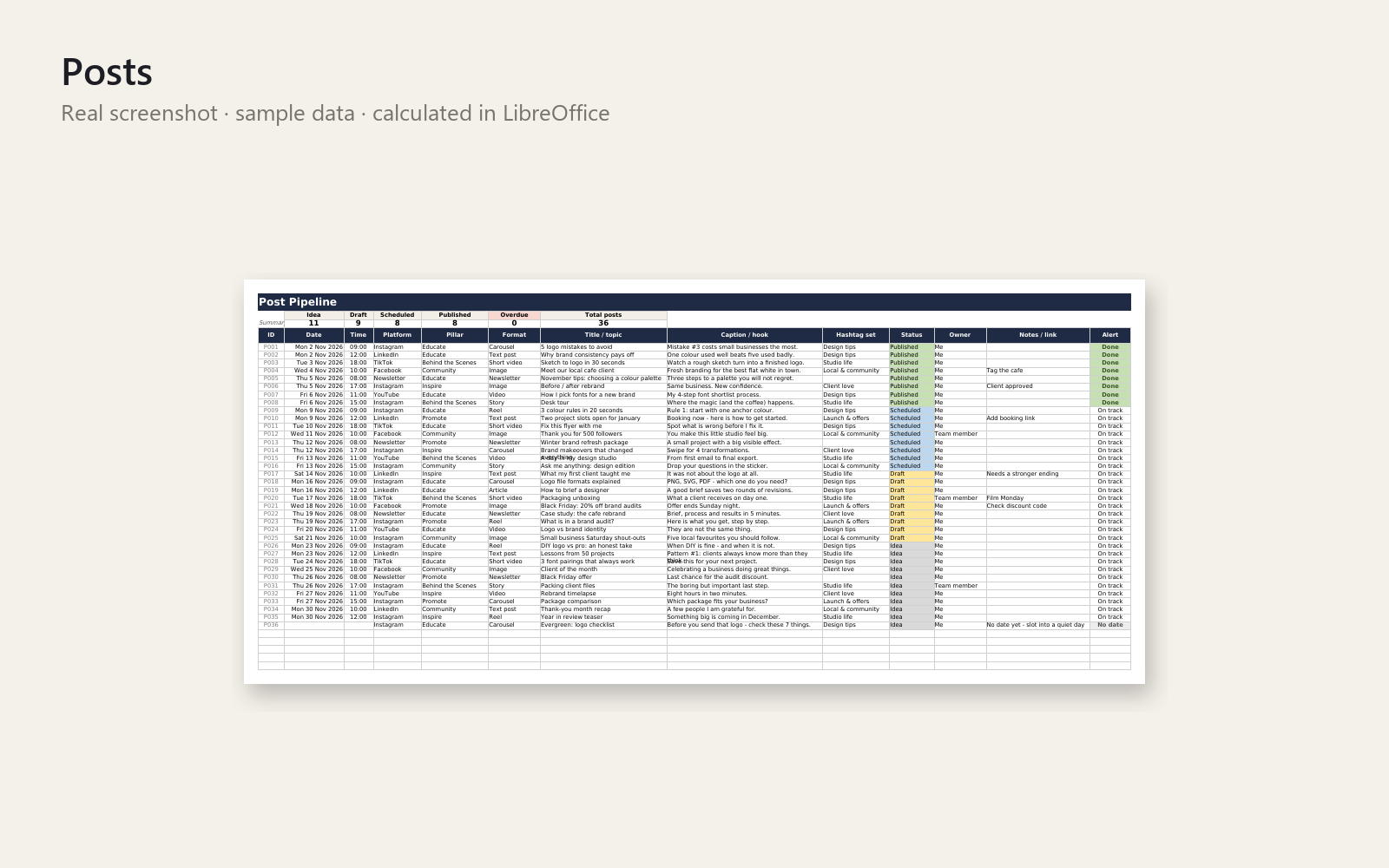The width and height of the screenshot is (1389, 868).
Task: Click the '5 logo mistakes to avoid' title cell
Action: pyautogui.click(x=603, y=347)
